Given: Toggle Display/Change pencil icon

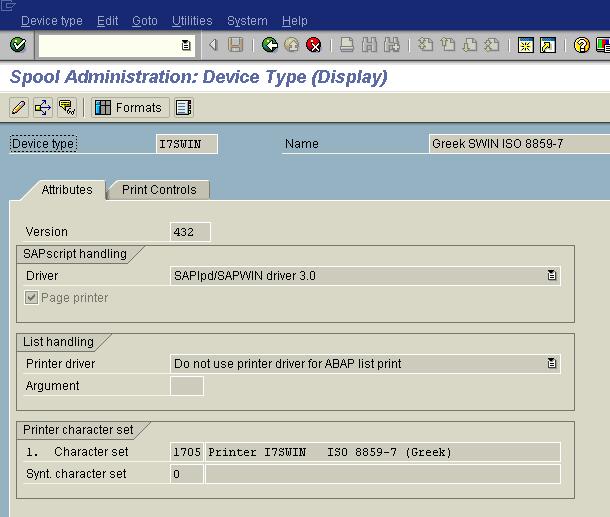Looking at the screenshot, I should pyautogui.click(x=18, y=107).
